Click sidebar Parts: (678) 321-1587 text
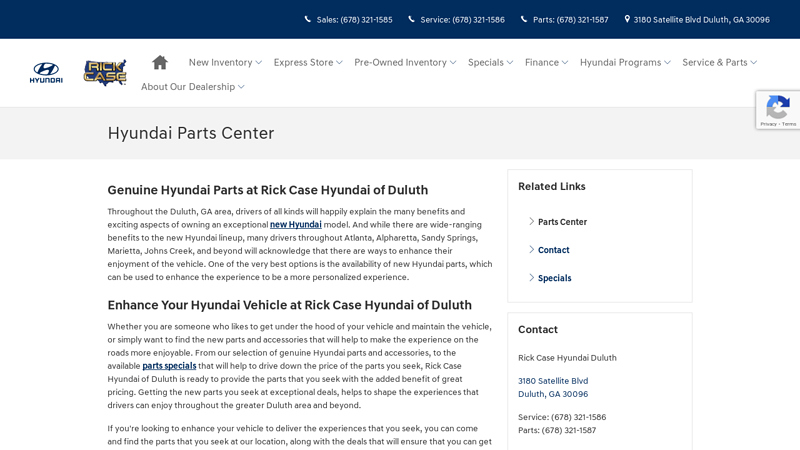The image size is (800, 450). [557, 430]
